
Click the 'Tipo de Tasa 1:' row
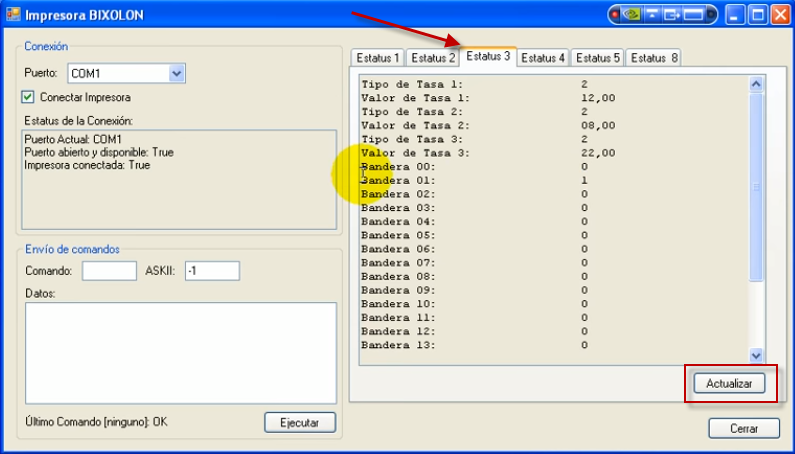pyautogui.click(x=475, y=84)
